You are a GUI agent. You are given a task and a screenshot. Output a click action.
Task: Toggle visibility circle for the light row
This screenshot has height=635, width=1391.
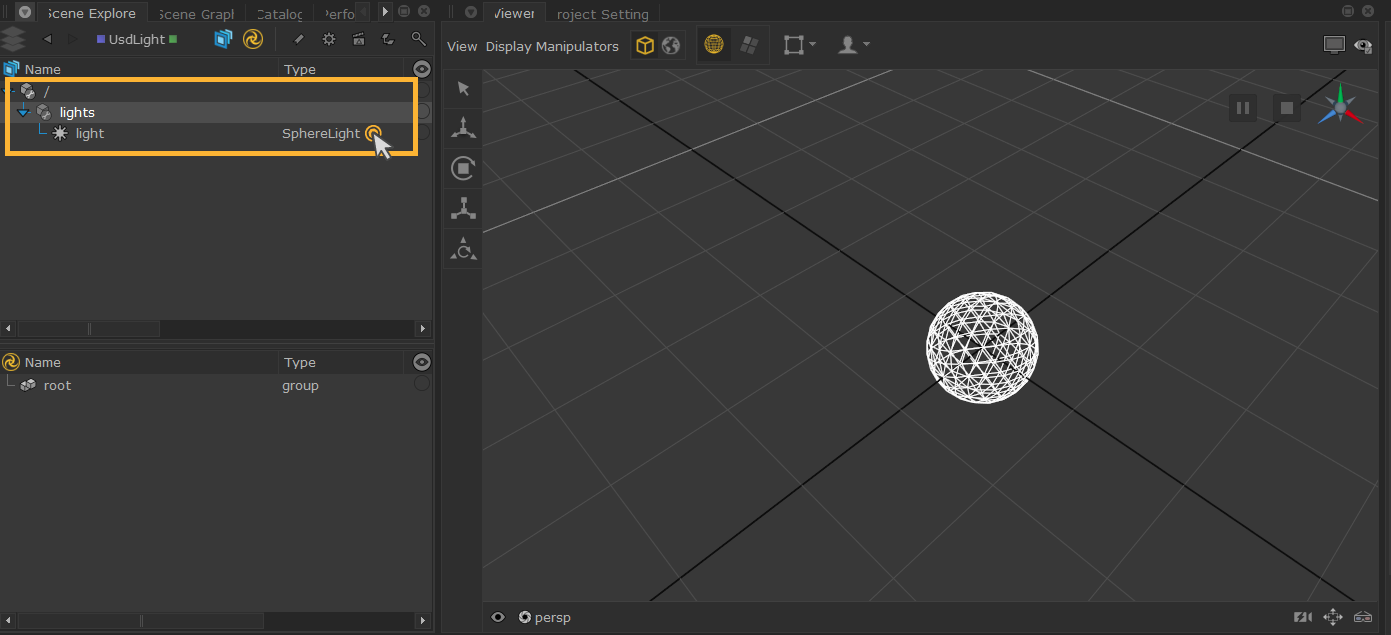[422, 133]
